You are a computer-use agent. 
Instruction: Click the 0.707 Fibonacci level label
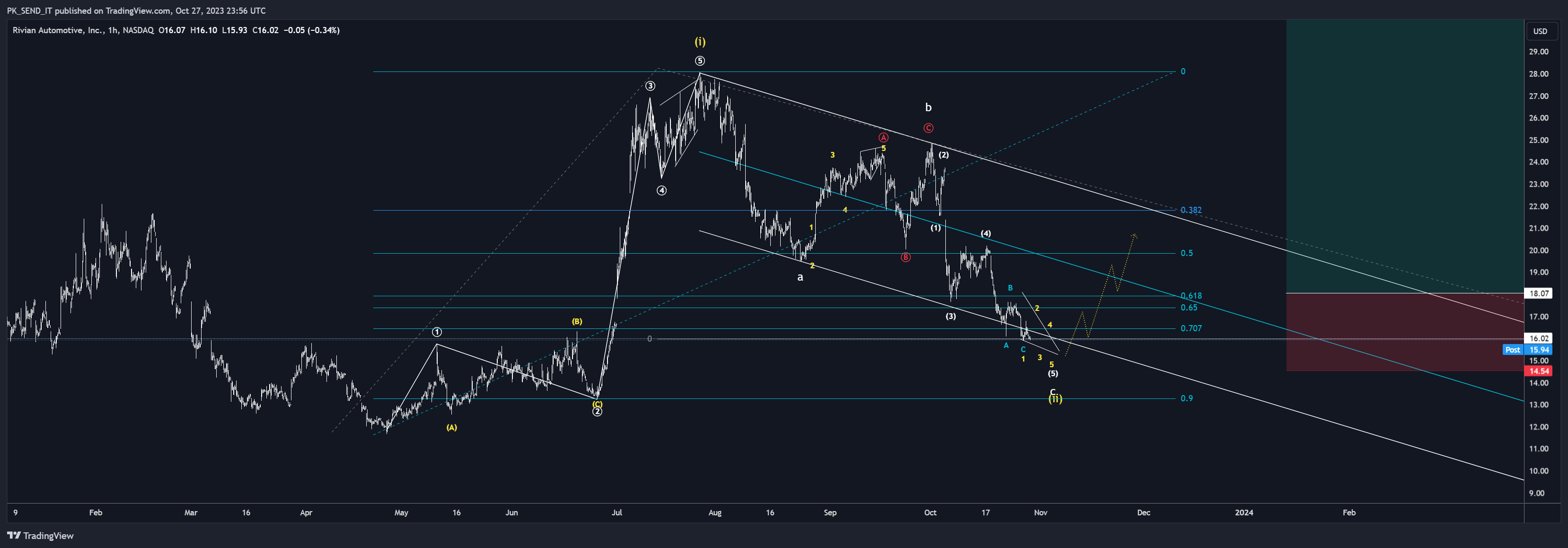pos(1191,328)
